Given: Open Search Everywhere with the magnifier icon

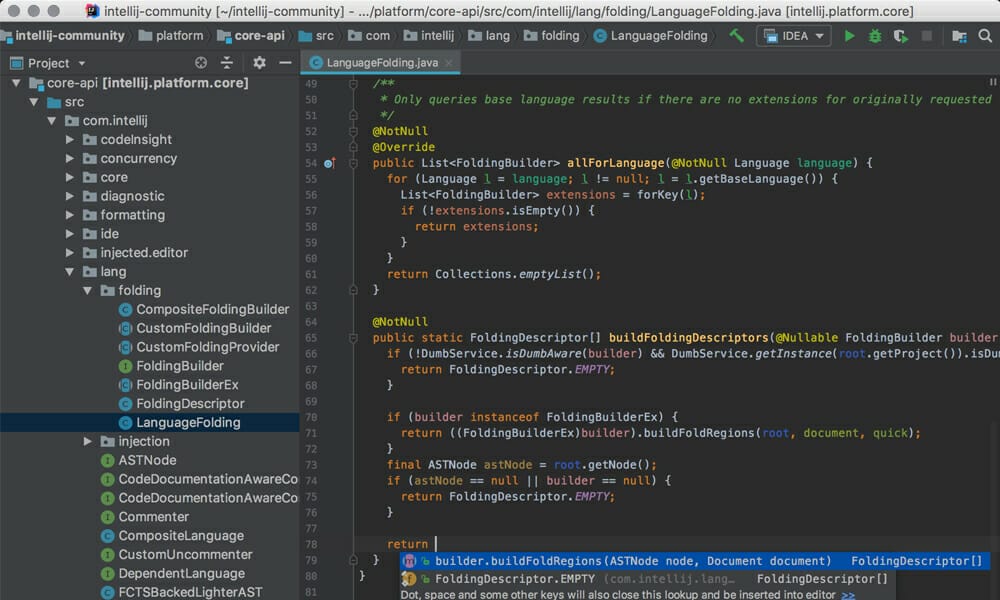Looking at the screenshot, I should [x=983, y=35].
